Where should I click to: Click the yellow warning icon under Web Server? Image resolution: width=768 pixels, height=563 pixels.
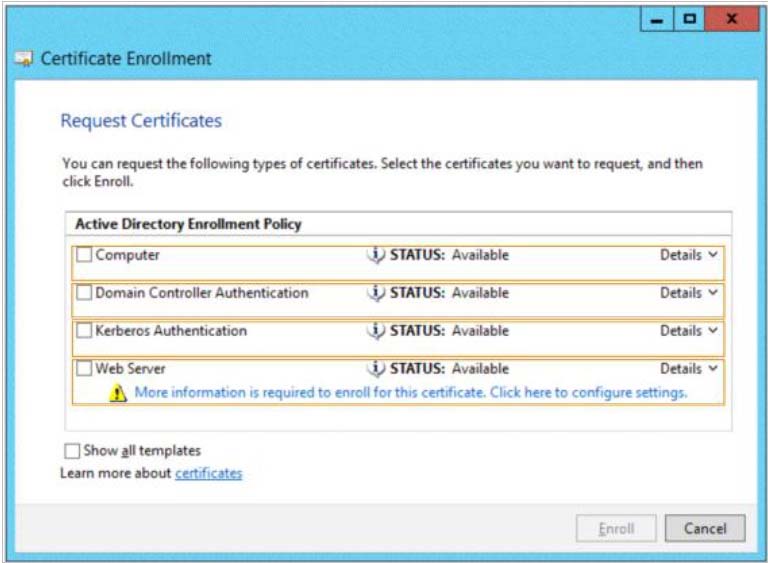point(118,393)
